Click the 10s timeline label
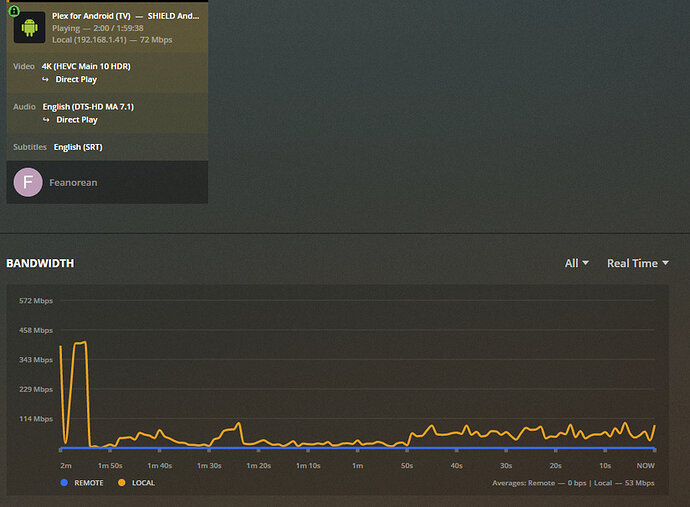The width and height of the screenshot is (690, 507). coord(605,466)
